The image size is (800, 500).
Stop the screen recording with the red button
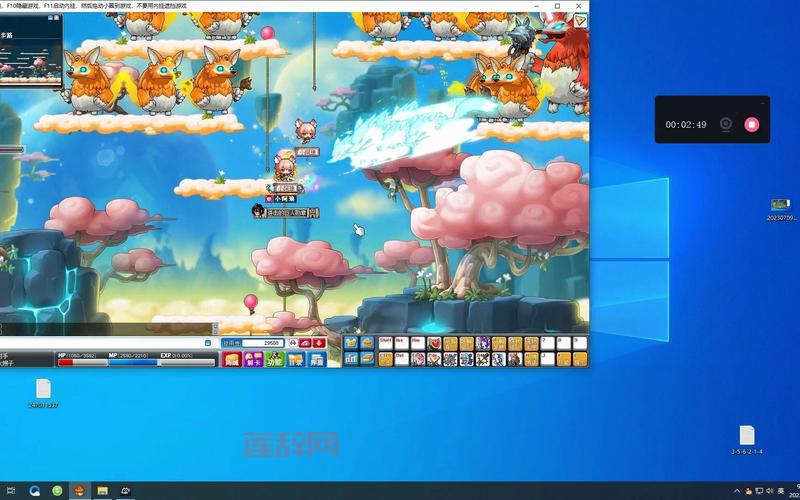click(752, 125)
